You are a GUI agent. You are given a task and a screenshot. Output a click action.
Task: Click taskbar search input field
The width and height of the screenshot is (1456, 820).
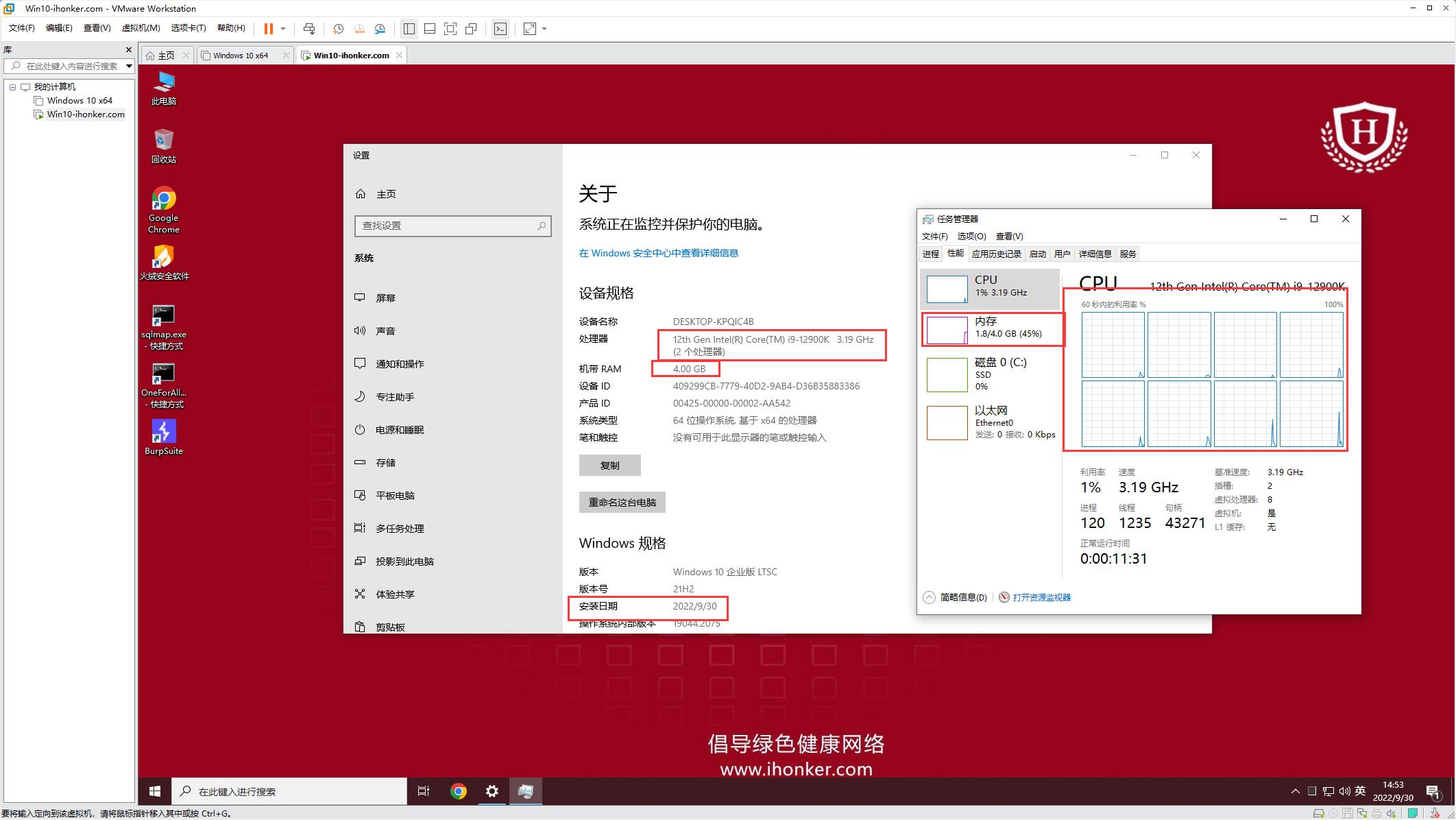tap(290, 791)
